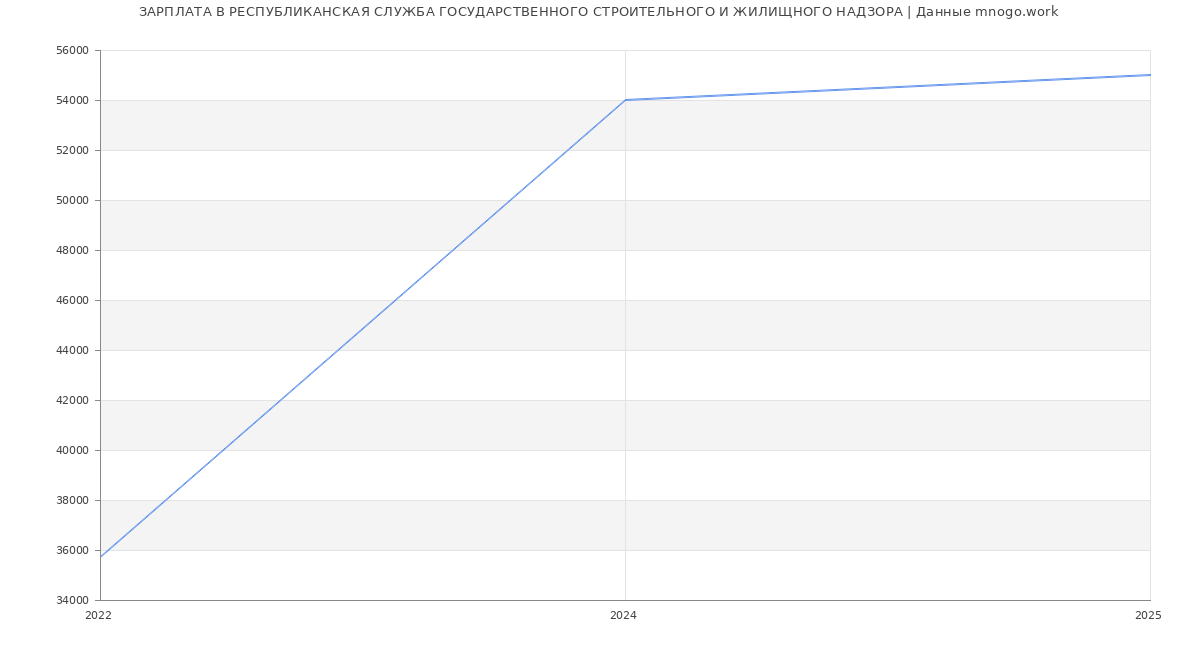Select the 56000 y-axis label
This screenshot has height=650, width=1200.
point(72,51)
